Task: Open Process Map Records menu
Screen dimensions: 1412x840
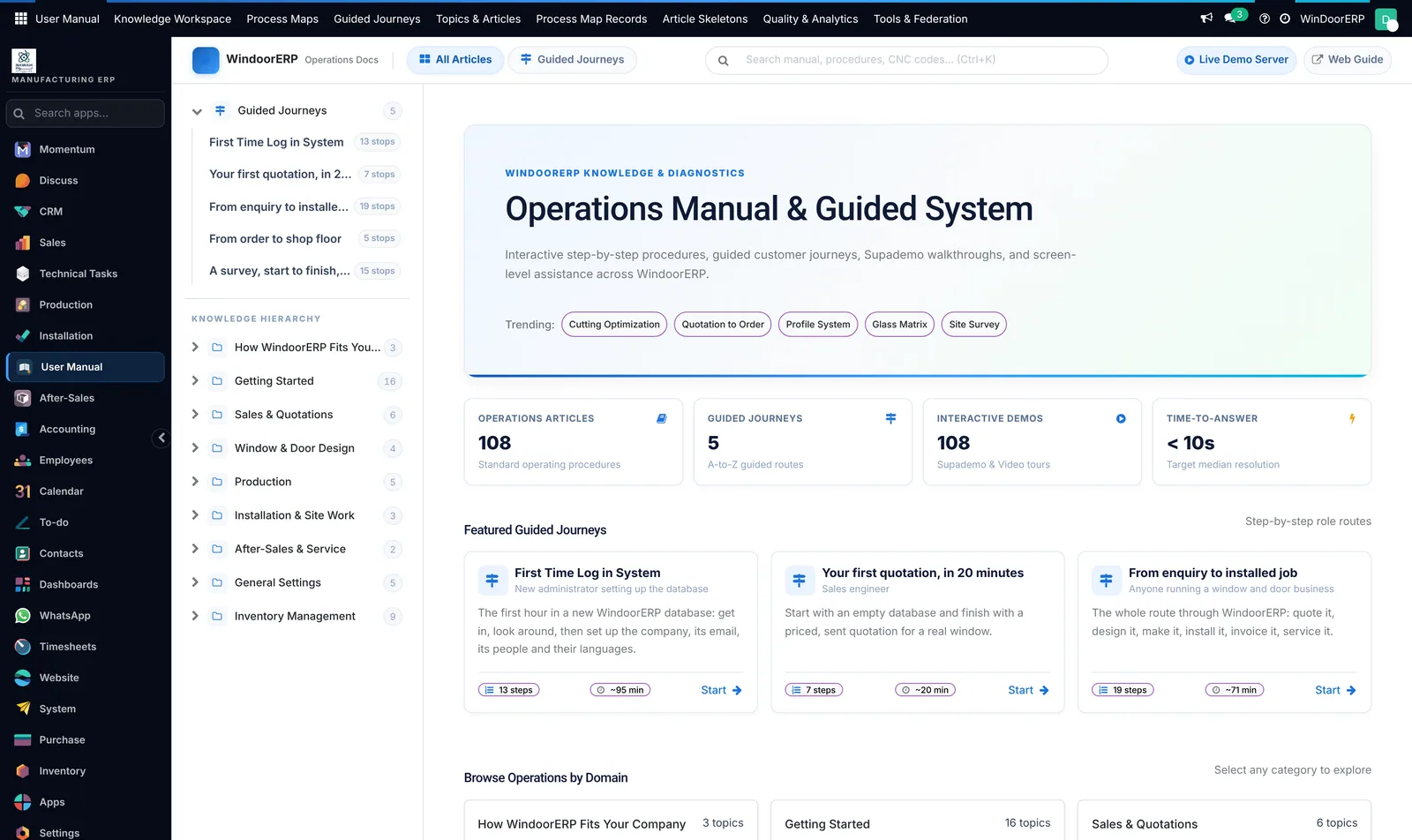Action: (x=591, y=19)
